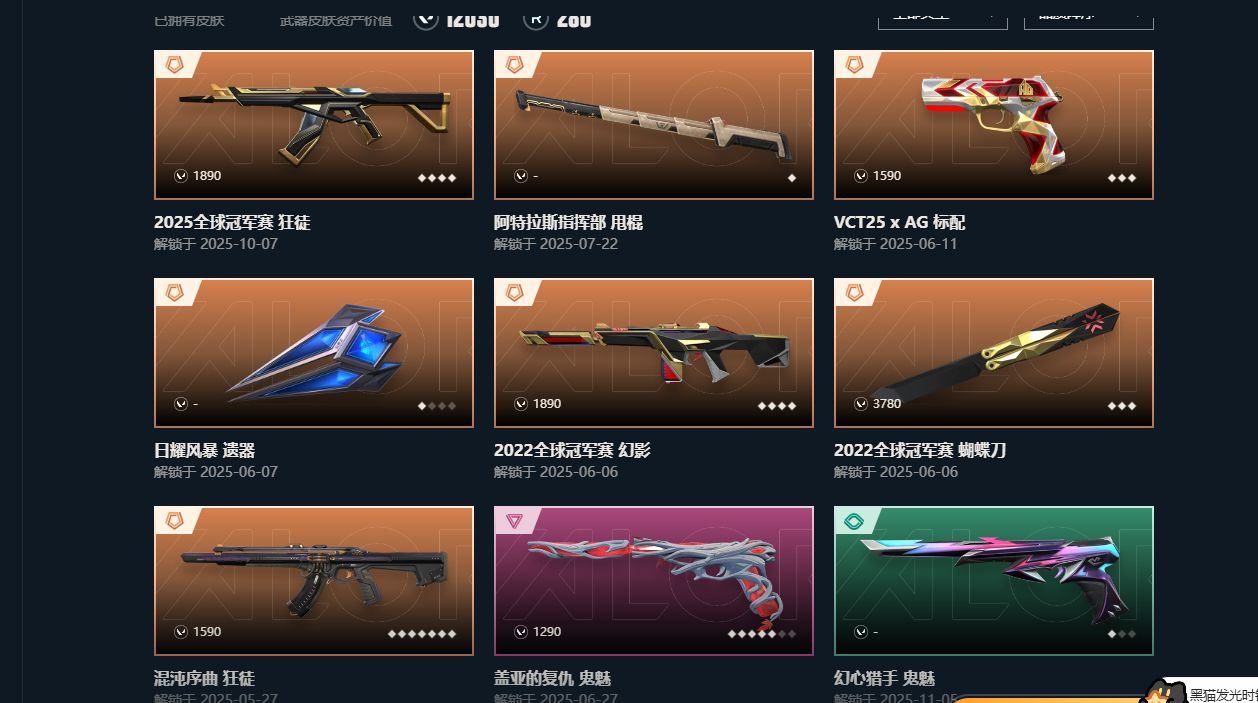Click the 盖亚的复仇 鬼魅 title text
The width and height of the screenshot is (1258, 703).
pyautogui.click(x=544, y=678)
